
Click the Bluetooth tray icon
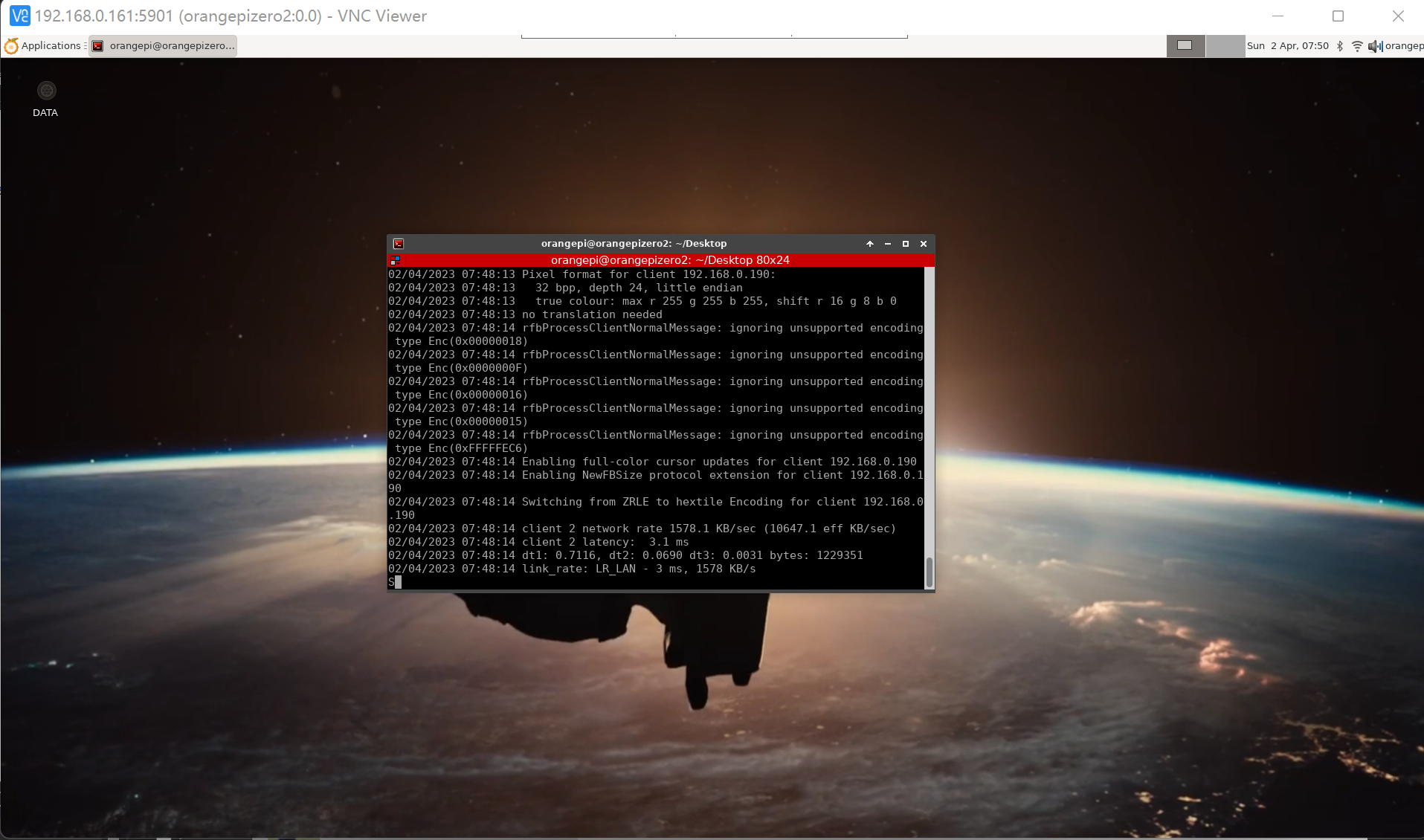click(x=1340, y=46)
